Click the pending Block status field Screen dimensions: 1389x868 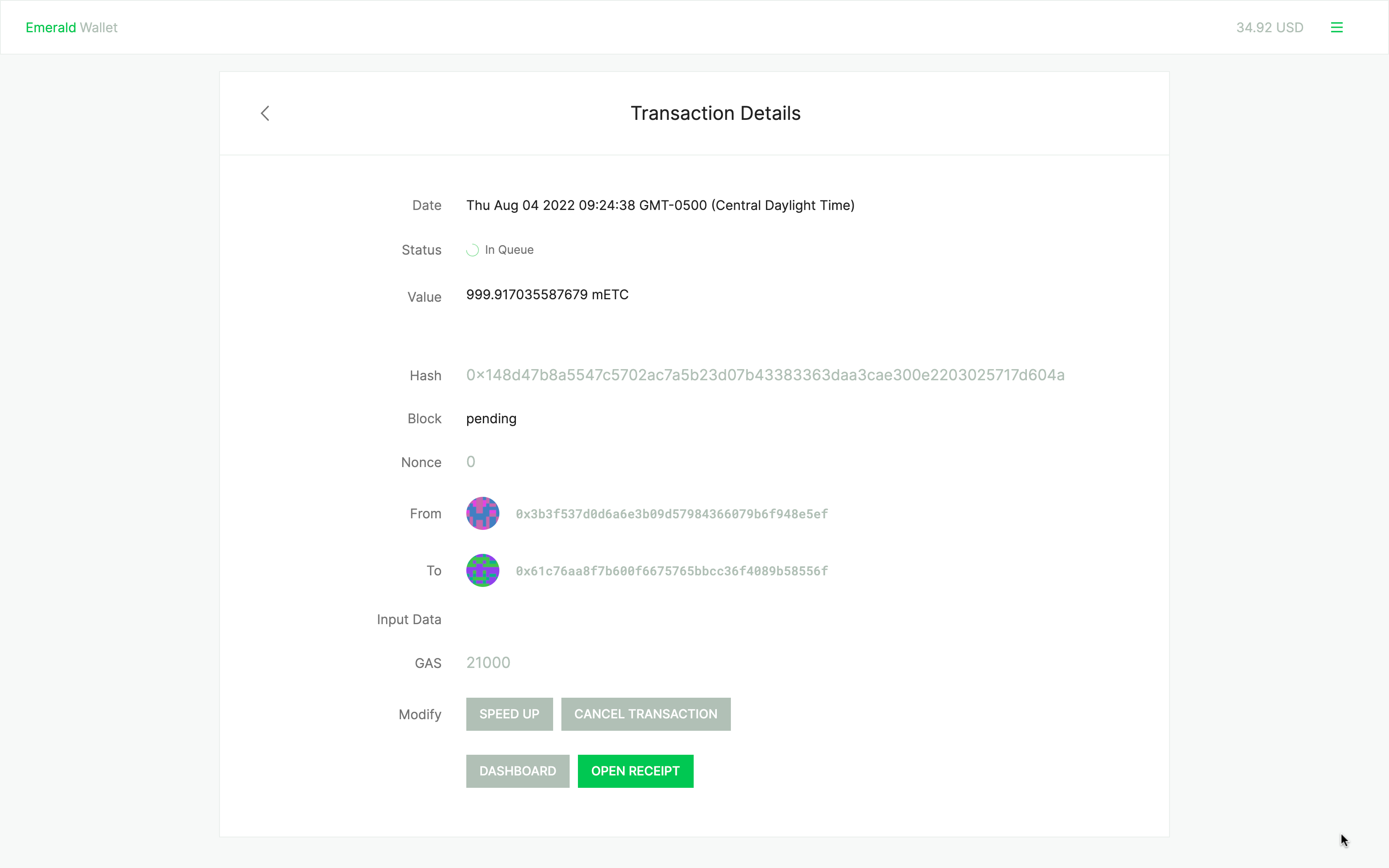click(x=491, y=418)
